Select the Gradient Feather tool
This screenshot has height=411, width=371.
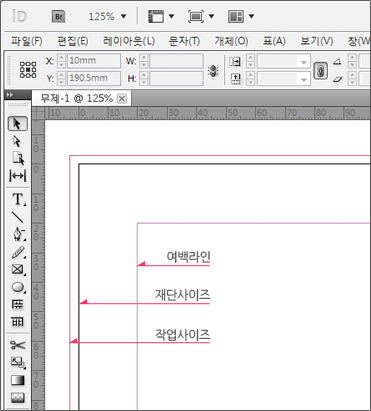(x=18, y=397)
